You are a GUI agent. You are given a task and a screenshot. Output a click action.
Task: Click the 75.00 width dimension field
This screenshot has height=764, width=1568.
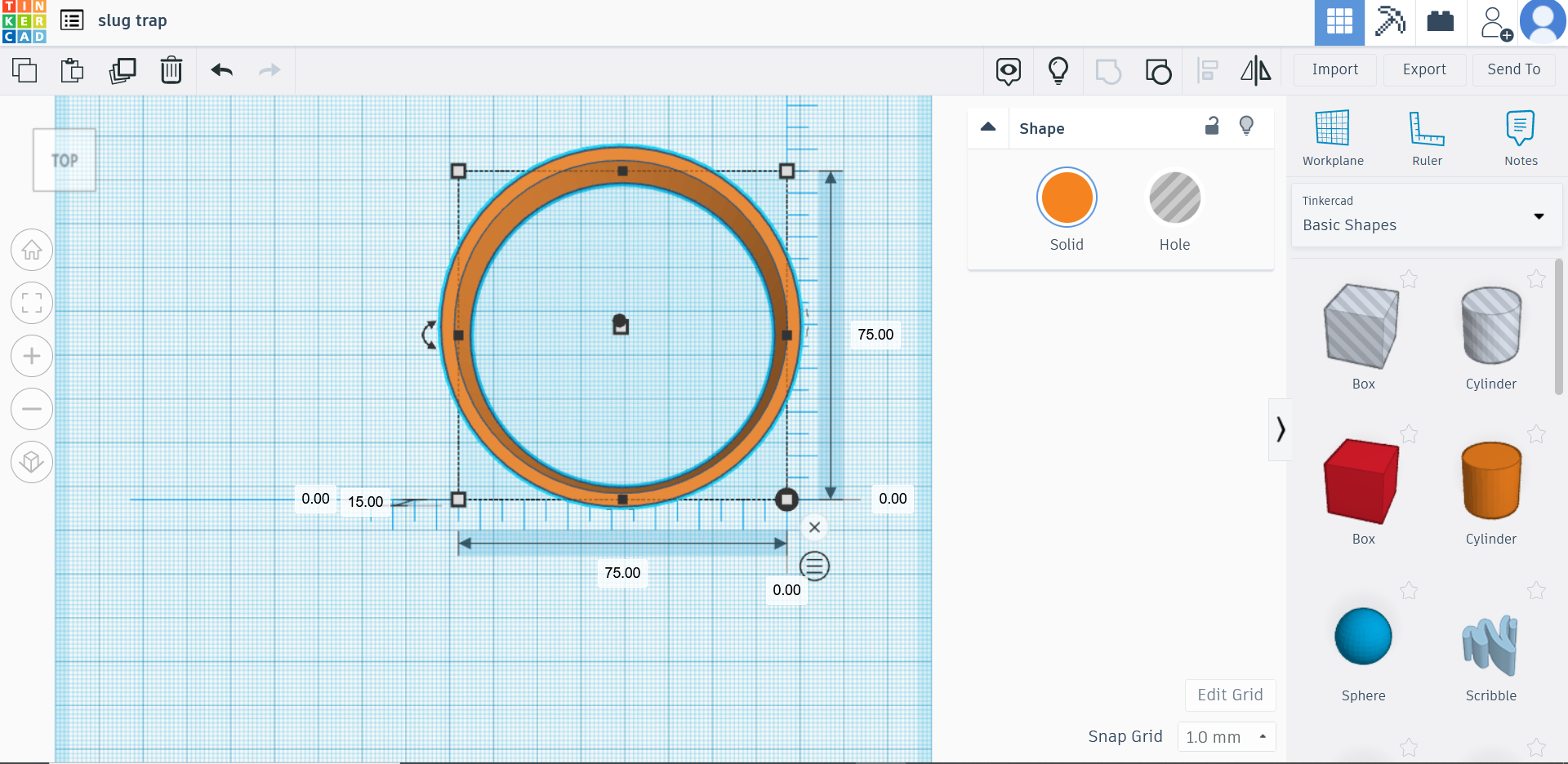[621, 572]
